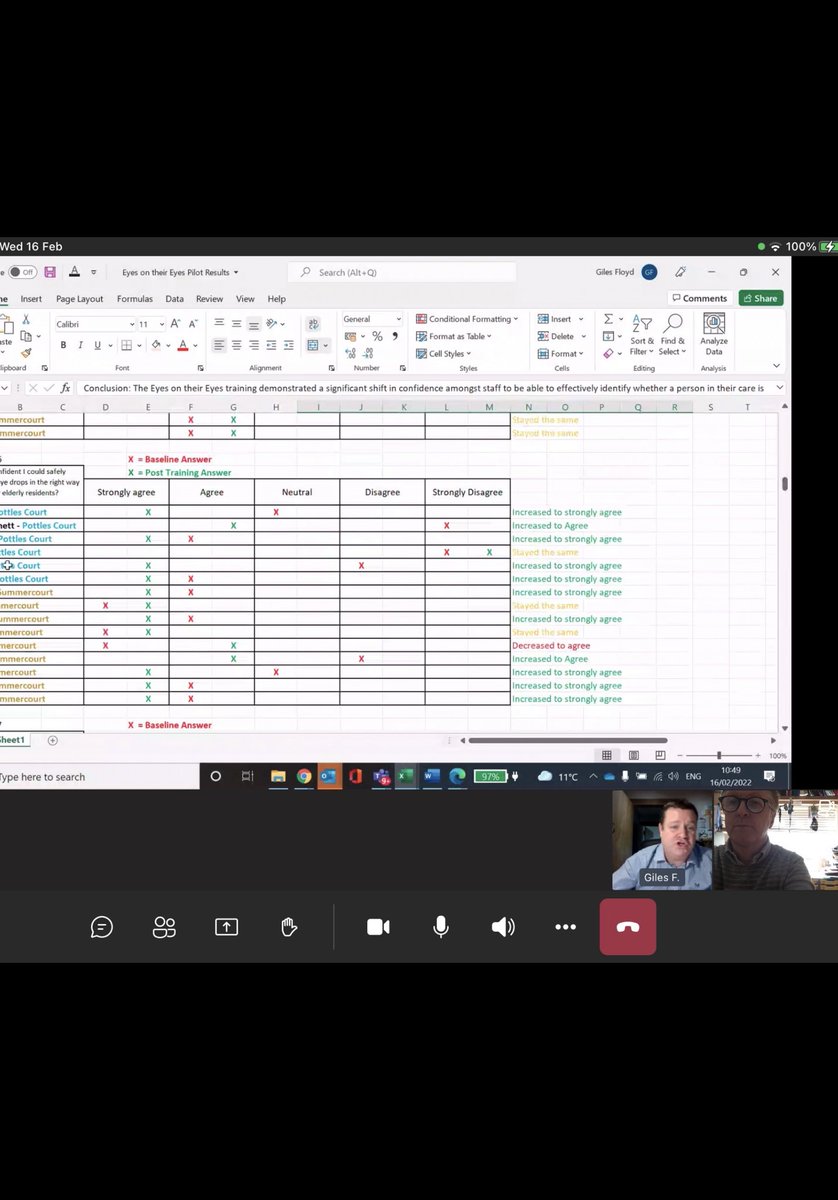
Task: Open the Find & Select menu
Action: click(673, 335)
